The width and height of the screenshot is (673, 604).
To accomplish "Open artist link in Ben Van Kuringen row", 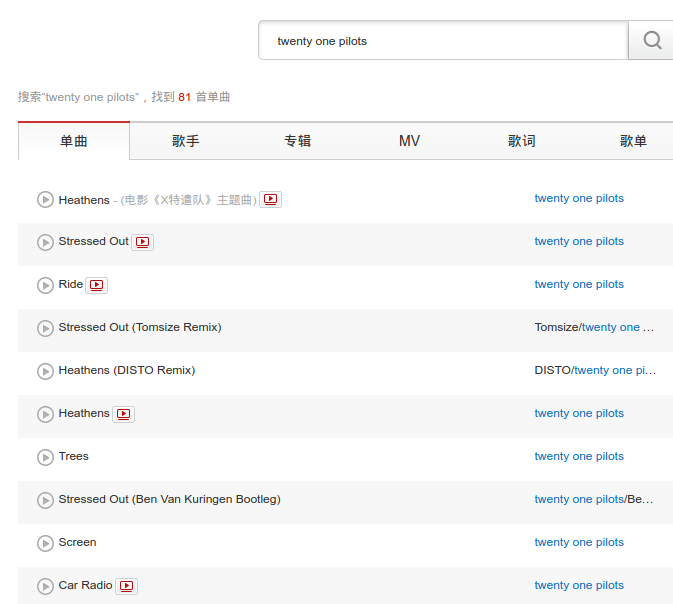I will coord(579,499).
